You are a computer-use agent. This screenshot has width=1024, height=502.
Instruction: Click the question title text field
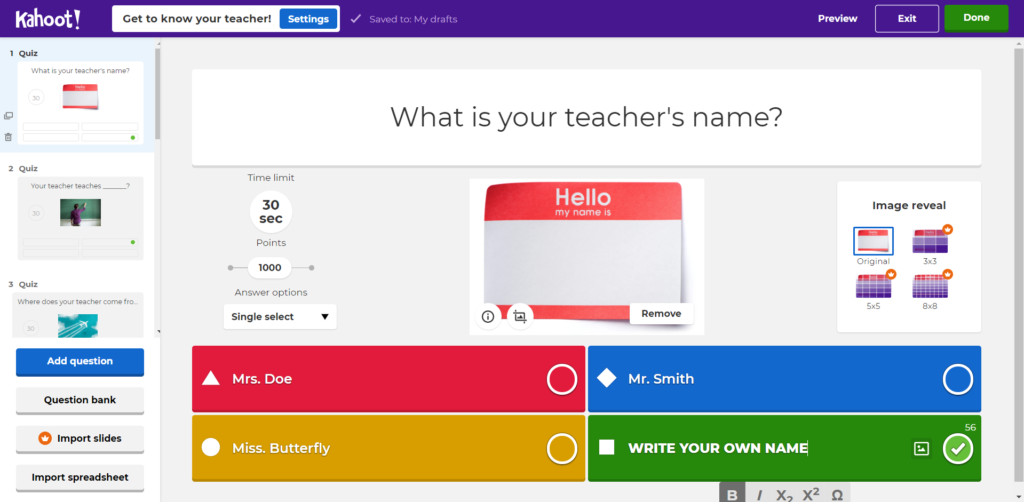click(x=586, y=118)
